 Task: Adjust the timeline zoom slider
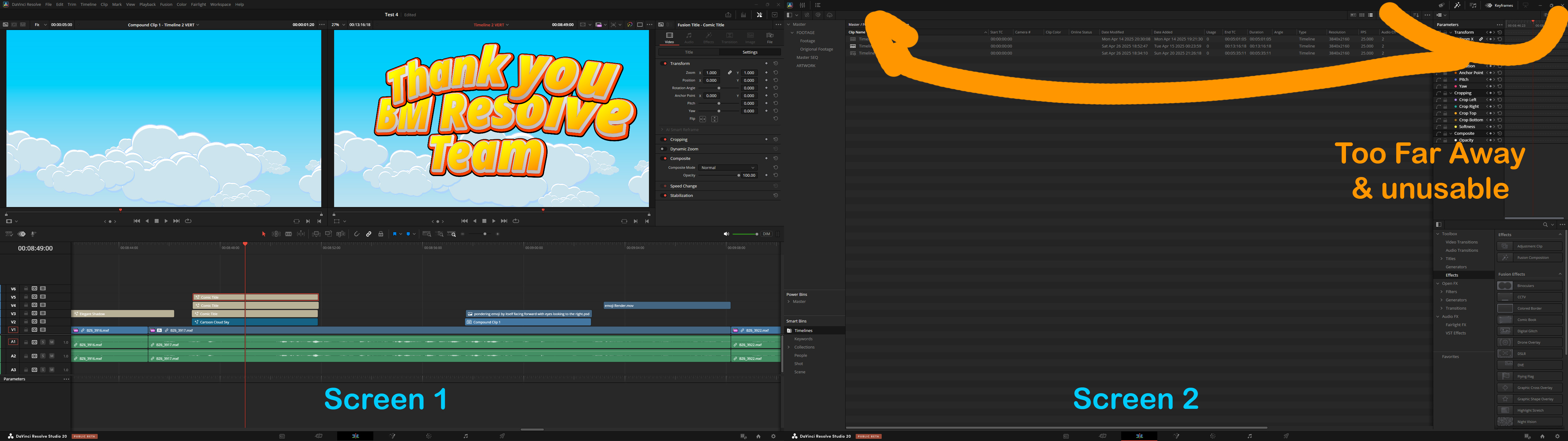point(480,234)
